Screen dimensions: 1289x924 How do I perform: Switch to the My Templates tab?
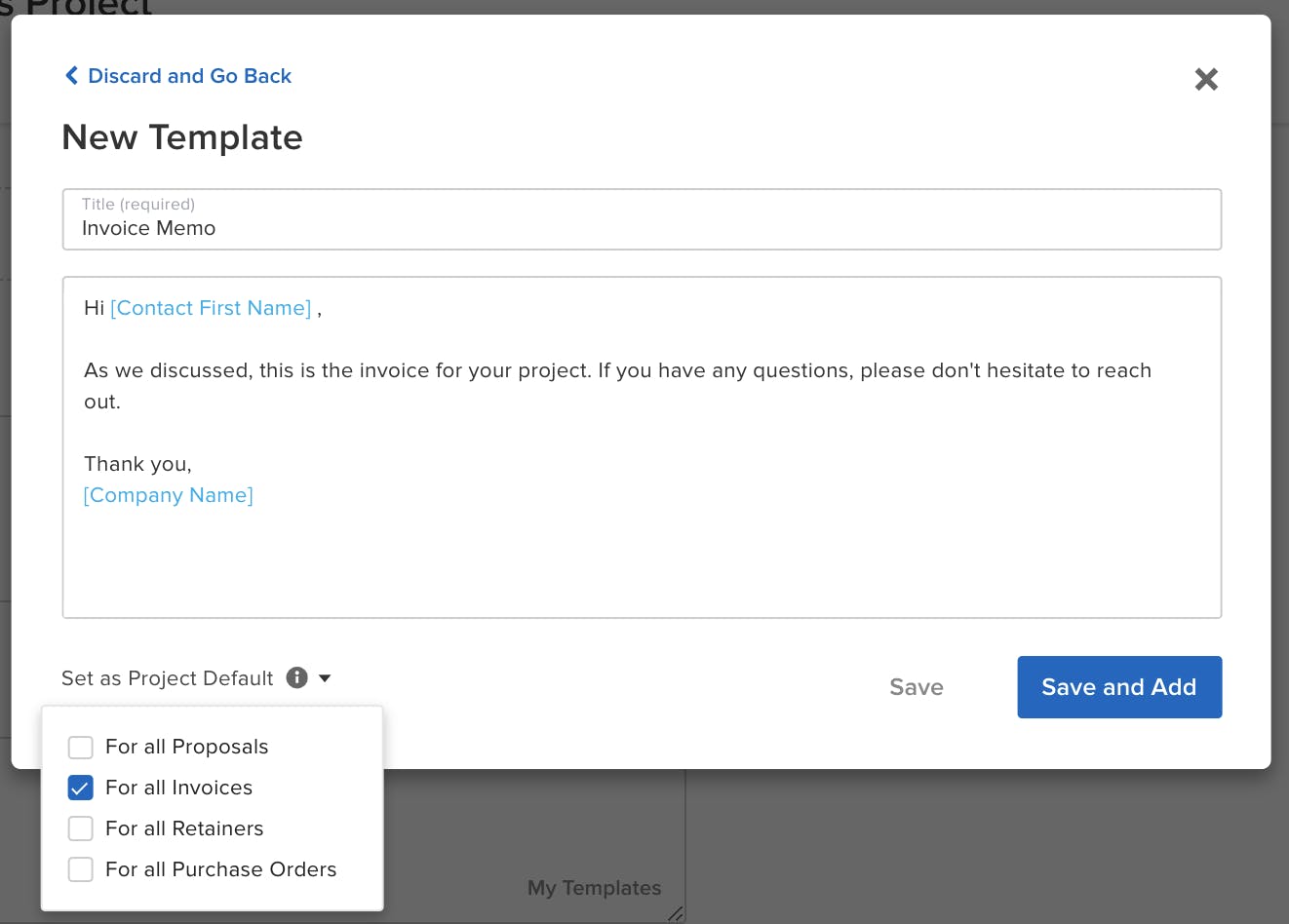[594, 888]
